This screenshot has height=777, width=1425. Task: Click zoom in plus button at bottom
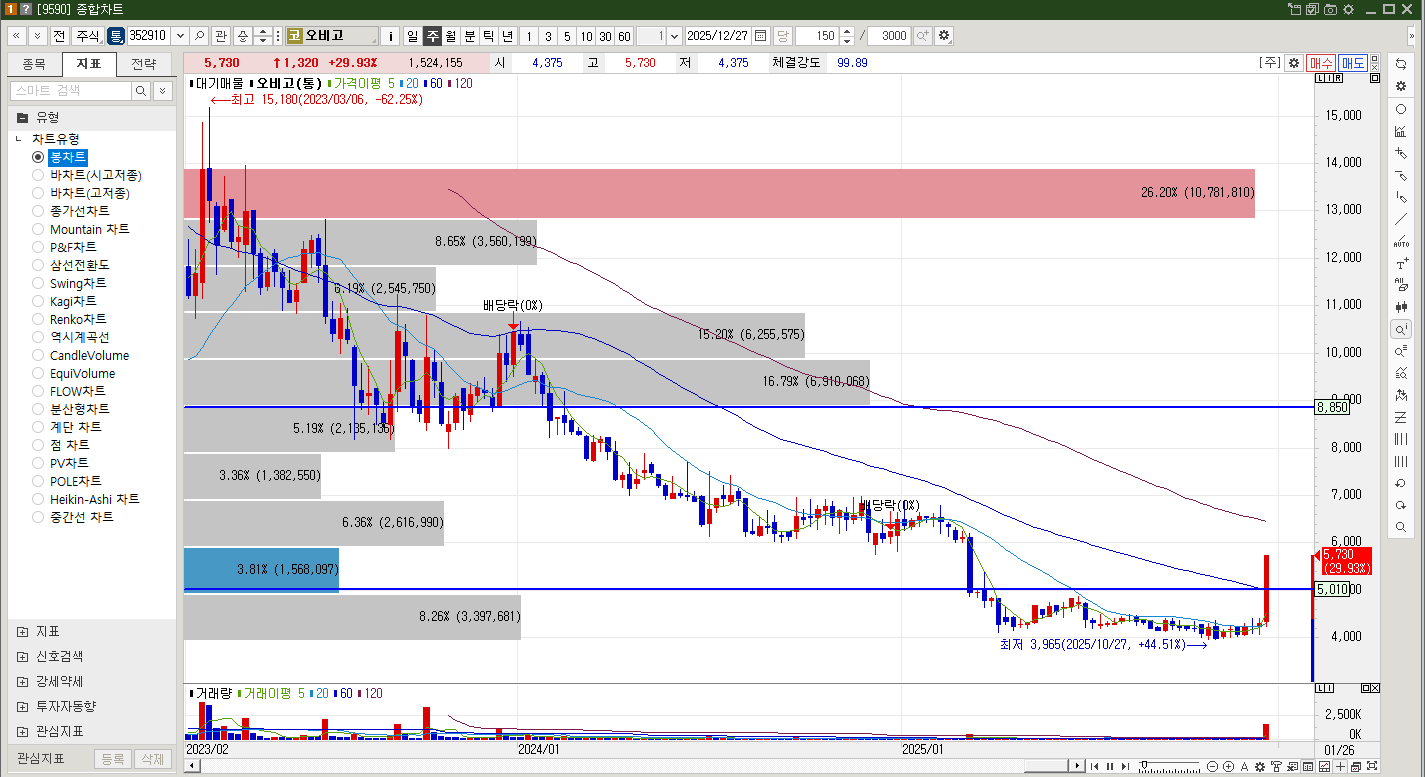pyautogui.click(x=1228, y=767)
